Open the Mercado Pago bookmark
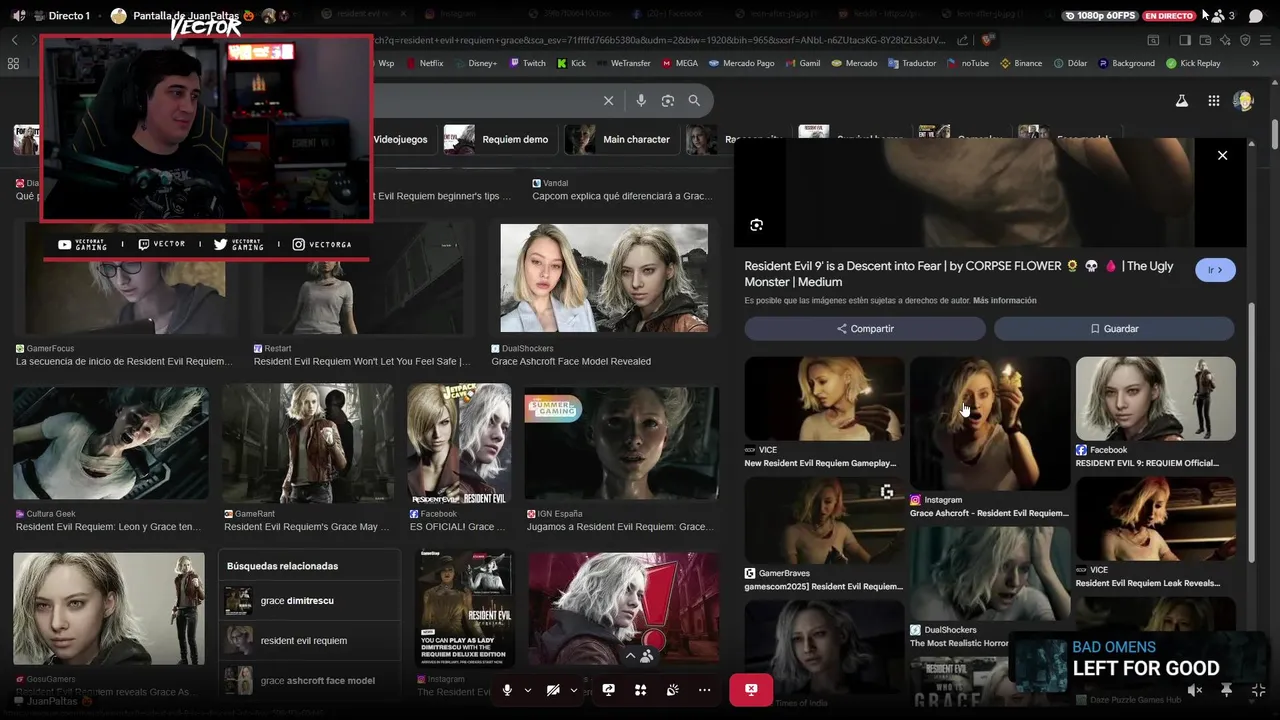Screen dimensions: 1280x720 [x=742, y=63]
